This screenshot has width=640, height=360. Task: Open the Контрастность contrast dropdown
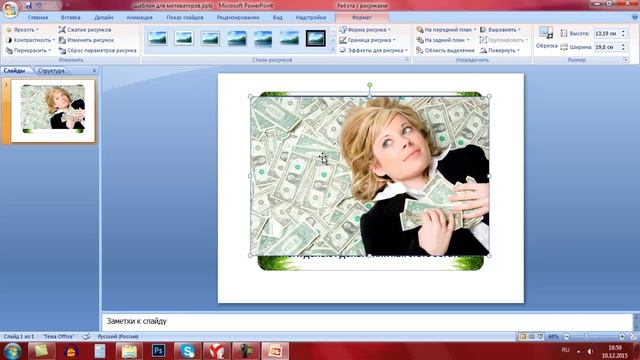pos(30,40)
